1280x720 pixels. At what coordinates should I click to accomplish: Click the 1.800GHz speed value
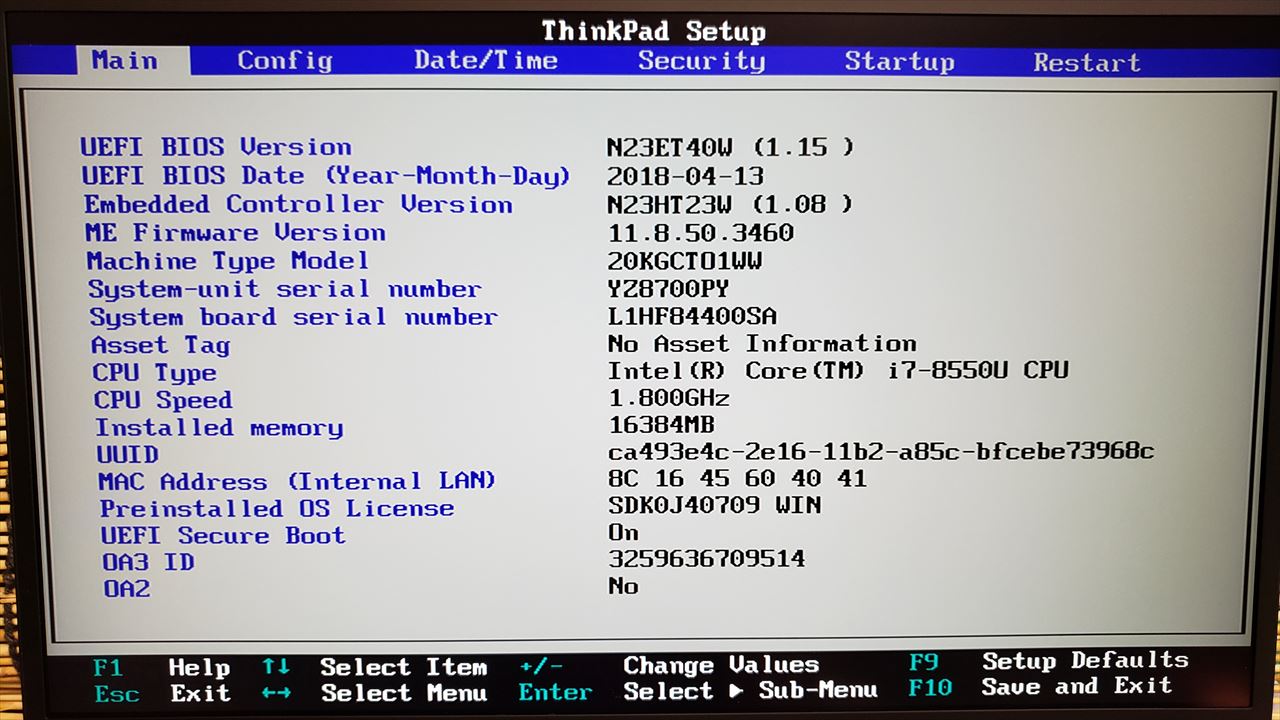tap(669, 397)
